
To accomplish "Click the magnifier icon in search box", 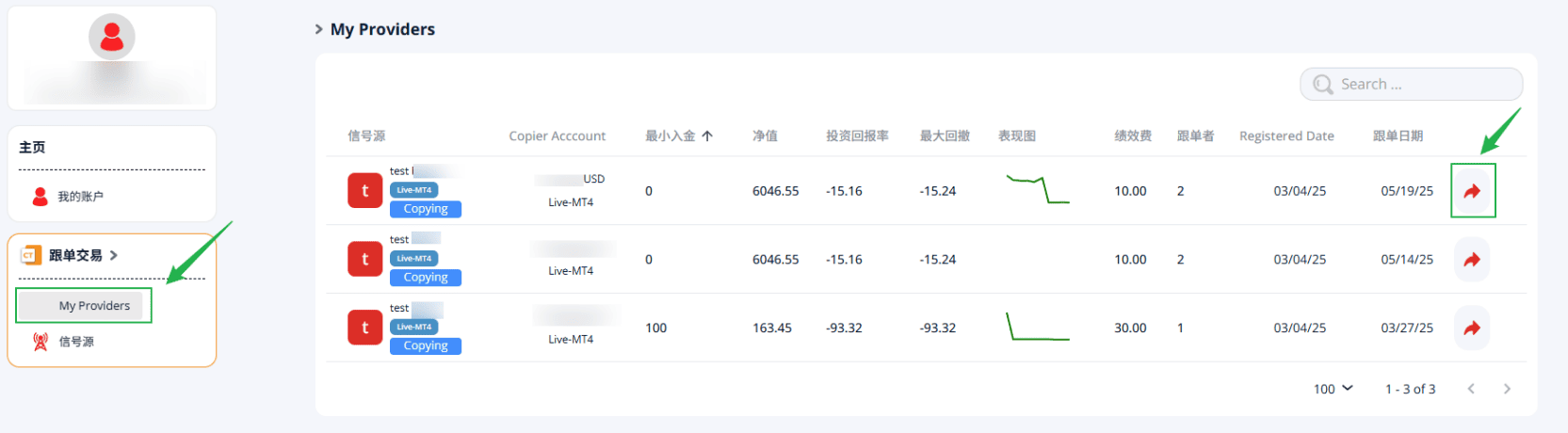I will (x=1323, y=85).
